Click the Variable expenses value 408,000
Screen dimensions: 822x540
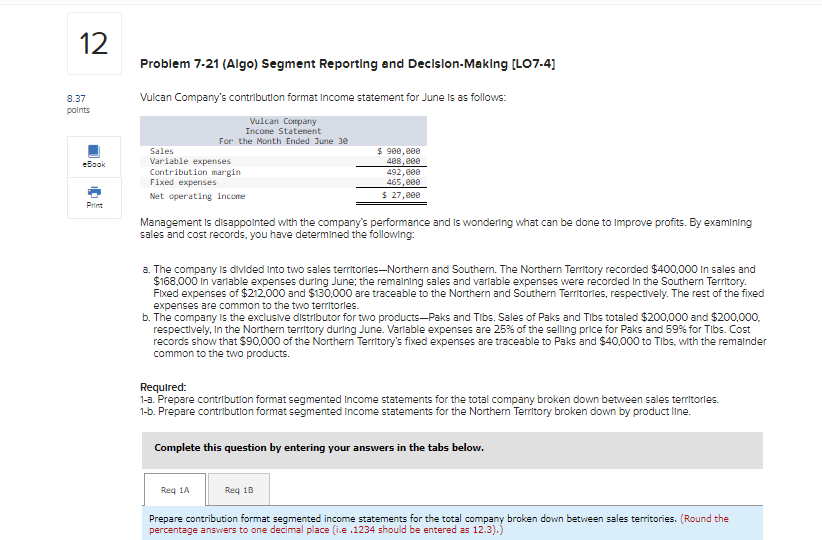[403, 161]
